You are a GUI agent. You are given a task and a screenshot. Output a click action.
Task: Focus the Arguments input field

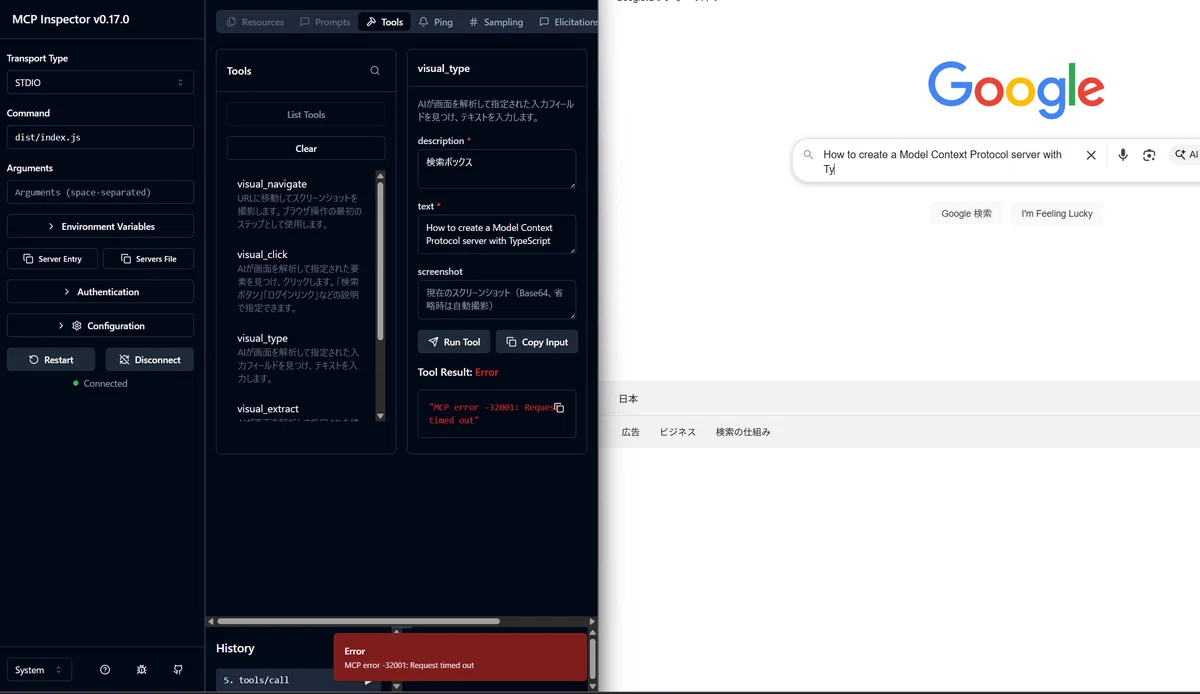click(x=100, y=192)
